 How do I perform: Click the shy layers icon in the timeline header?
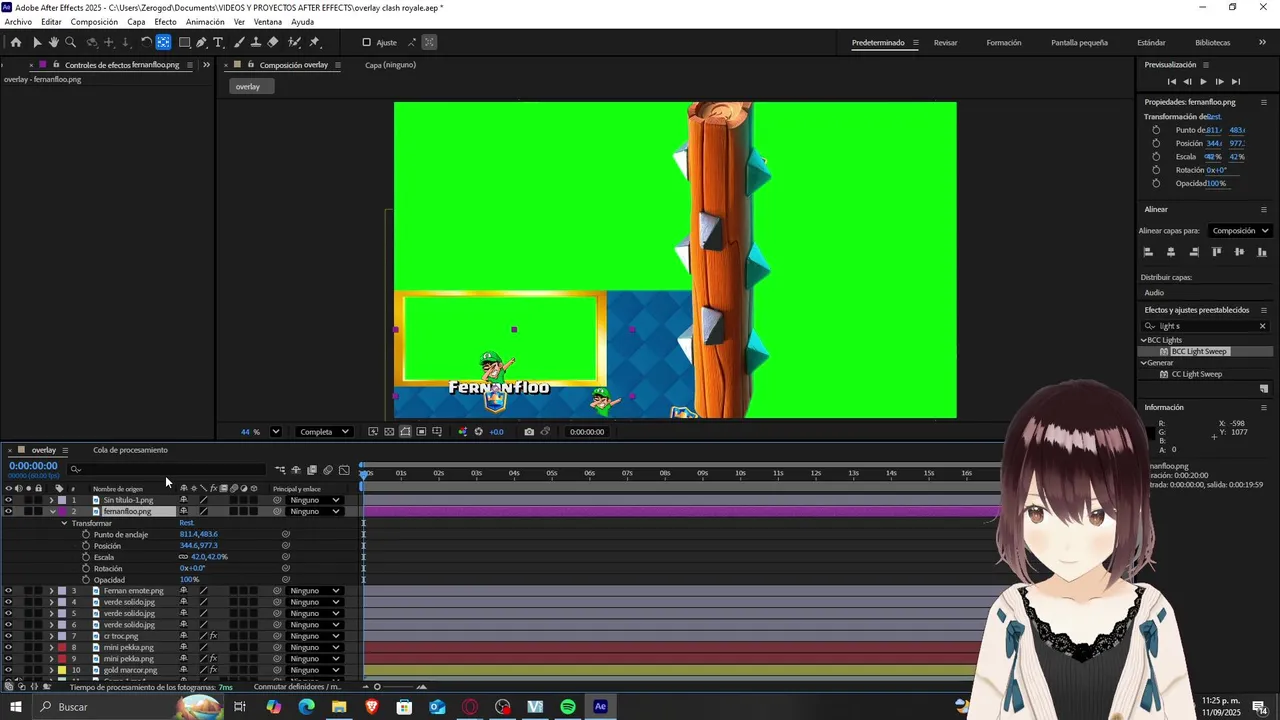pyautogui.click(x=296, y=469)
